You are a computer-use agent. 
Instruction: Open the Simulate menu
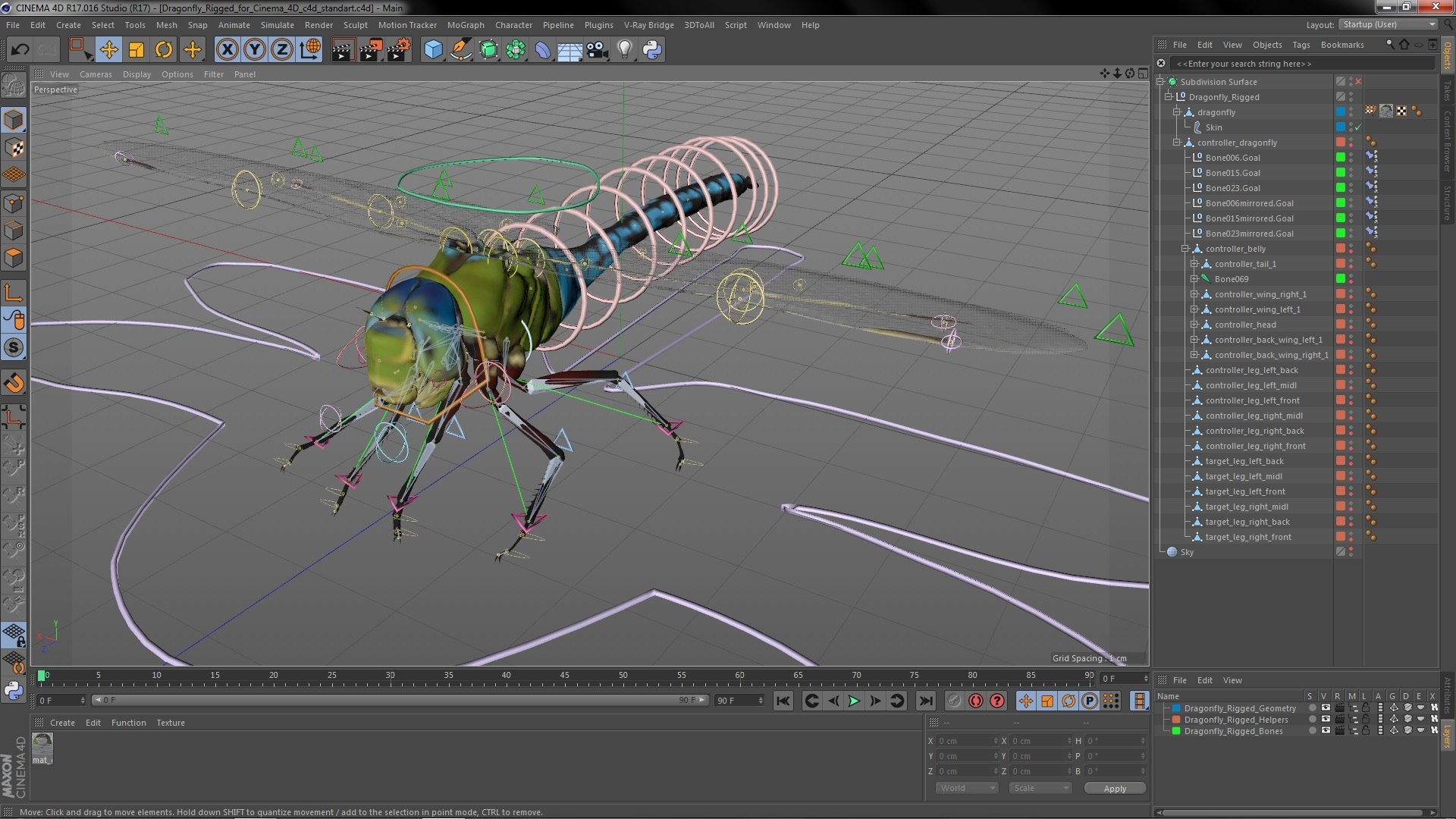click(277, 25)
